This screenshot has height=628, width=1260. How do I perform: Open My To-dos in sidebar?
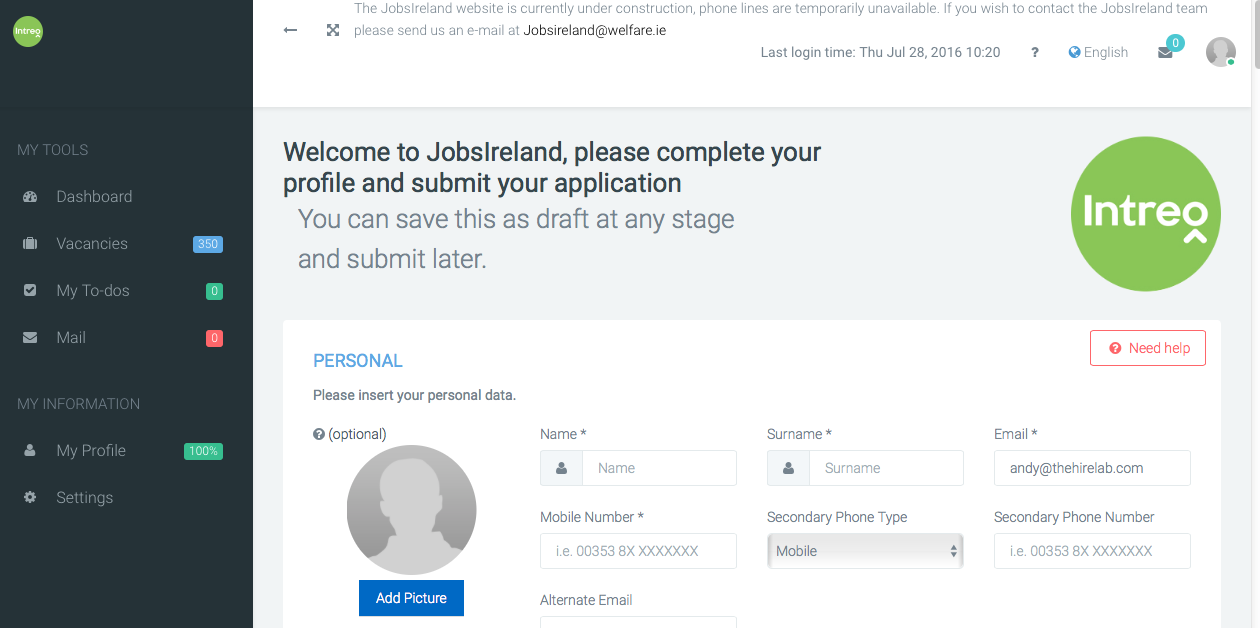pyautogui.click(x=93, y=291)
